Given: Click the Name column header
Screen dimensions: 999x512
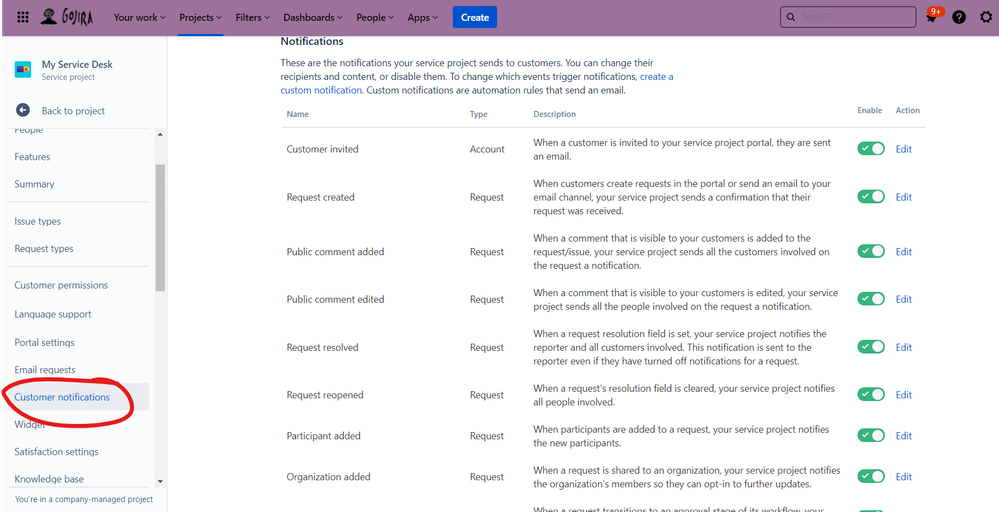Looking at the screenshot, I should pyautogui.click(x=298, y=114).
